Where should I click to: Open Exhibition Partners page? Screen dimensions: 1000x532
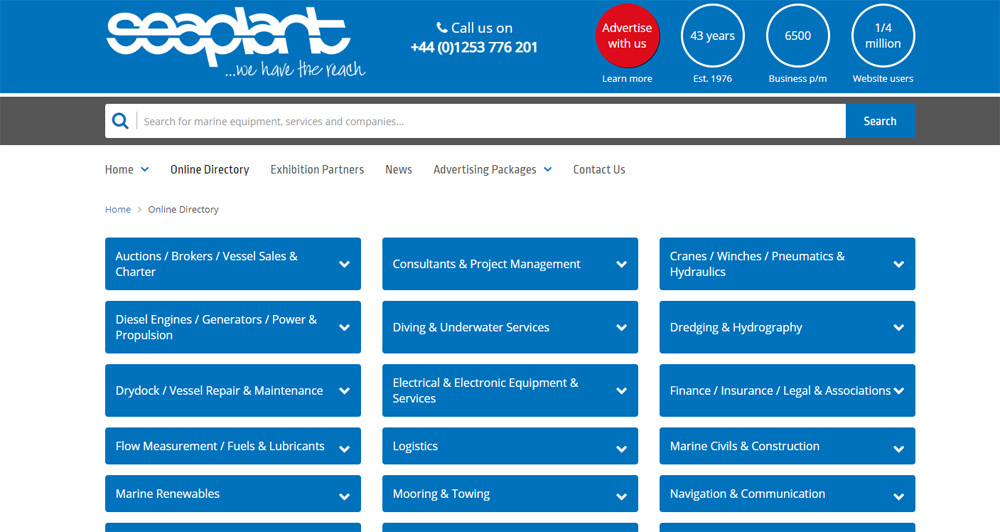coord(317,170)
